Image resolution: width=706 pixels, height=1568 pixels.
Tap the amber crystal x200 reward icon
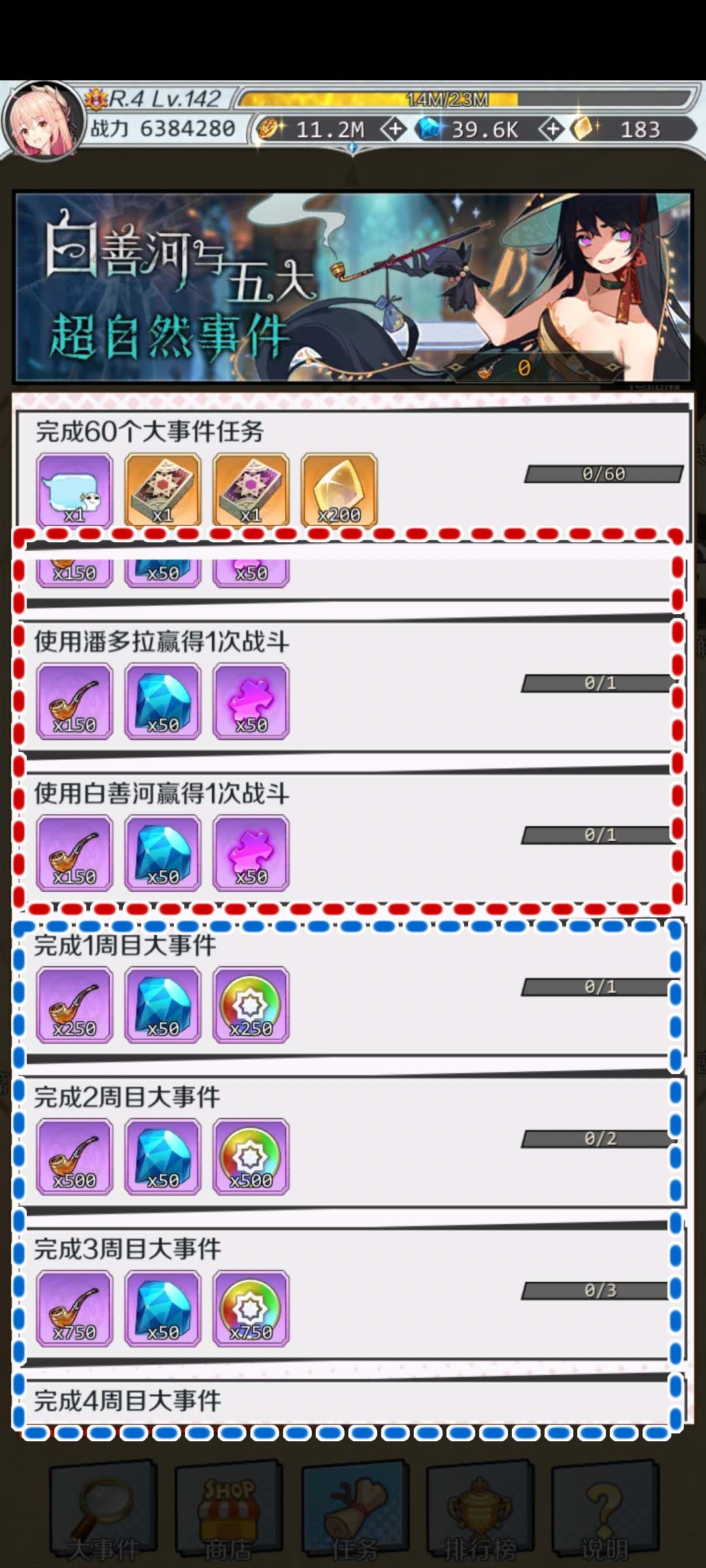[x=339, y=490]
